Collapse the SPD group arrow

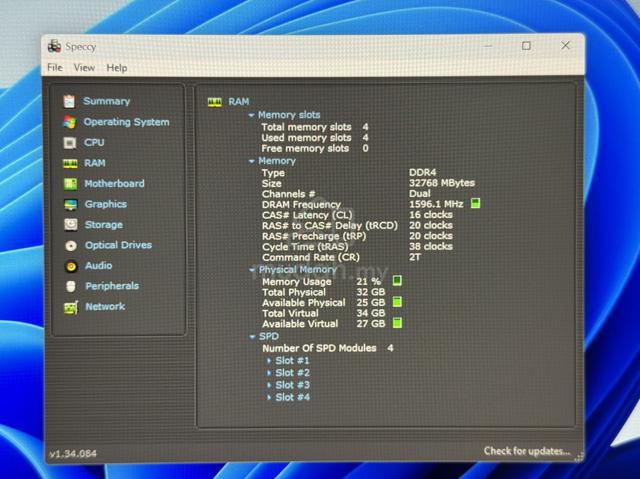click(x=252, y=337)
